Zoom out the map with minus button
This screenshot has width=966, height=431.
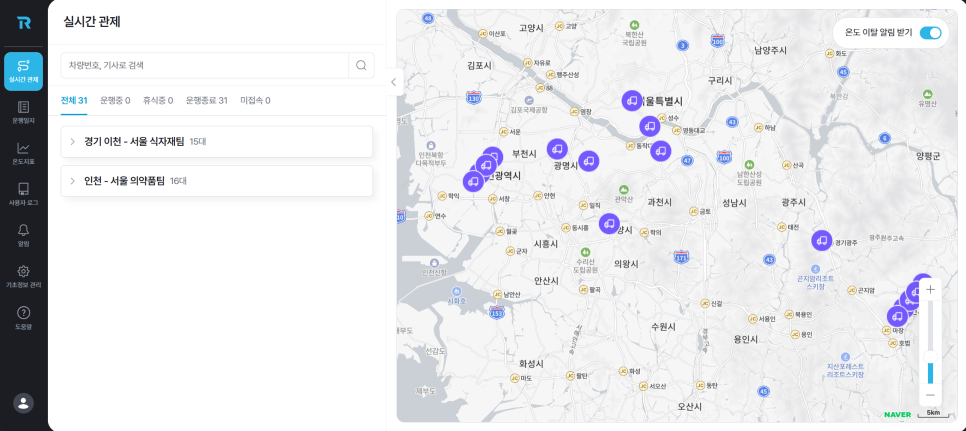click(x=930, y=394)
